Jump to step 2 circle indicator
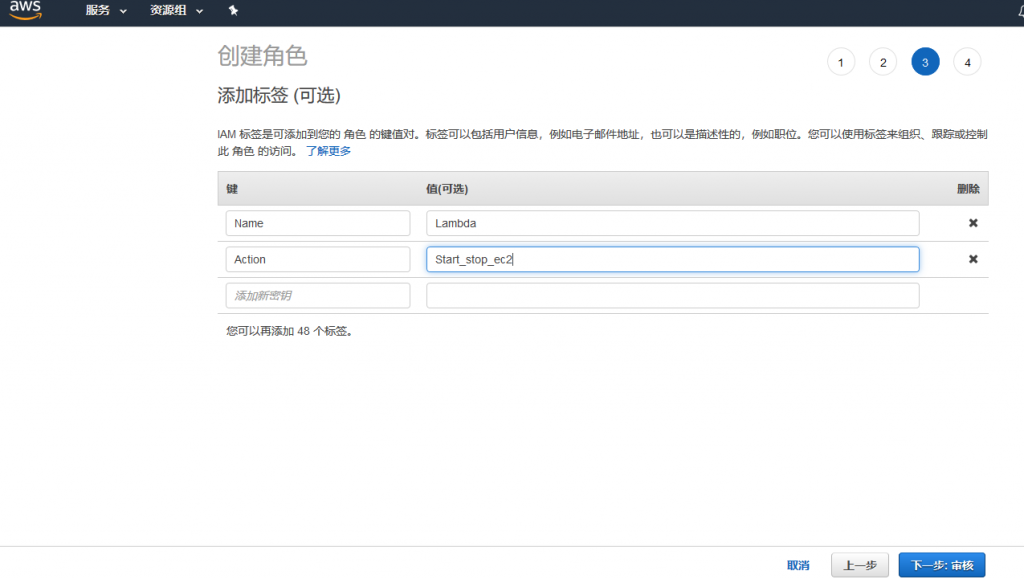This screenshot has width=1024, height=579. (x=883, y=63)
